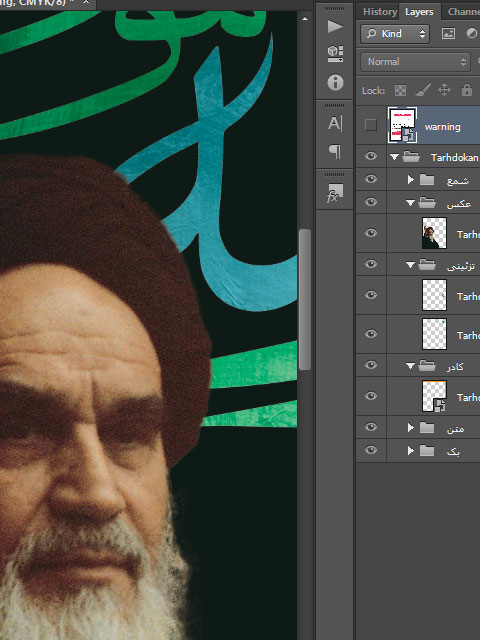Click folder icon of بک group

(x=427, y=451)
